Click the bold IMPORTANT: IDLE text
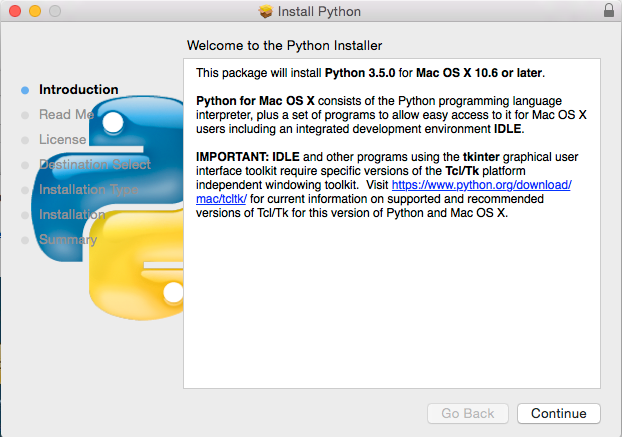Viewport: 622px width, 437px height. coord(243,157)
